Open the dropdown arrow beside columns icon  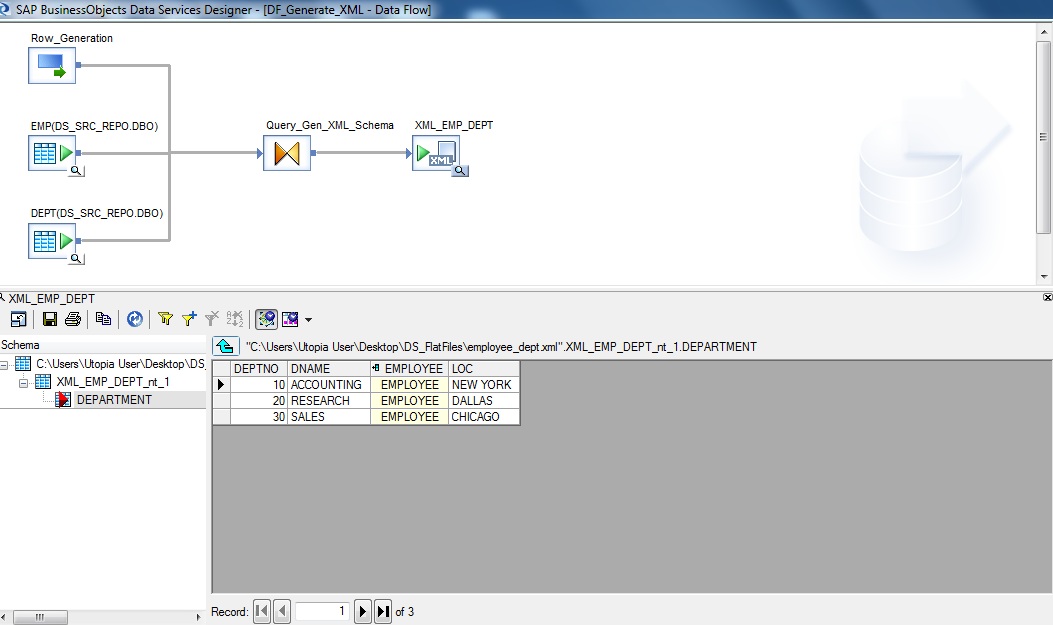[308, 320]
